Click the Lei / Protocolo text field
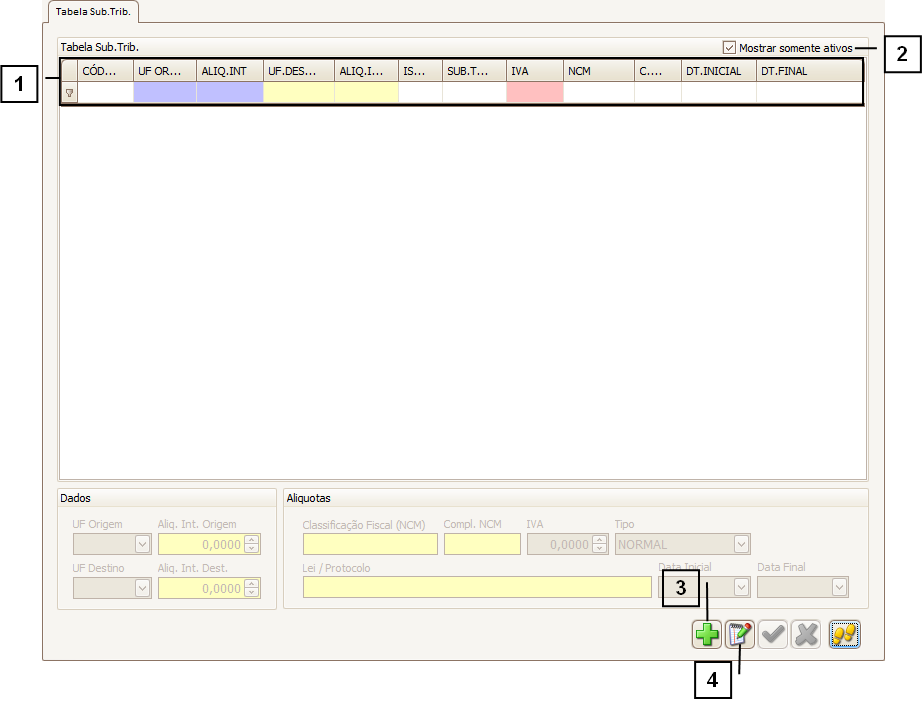 coord(477,588)
